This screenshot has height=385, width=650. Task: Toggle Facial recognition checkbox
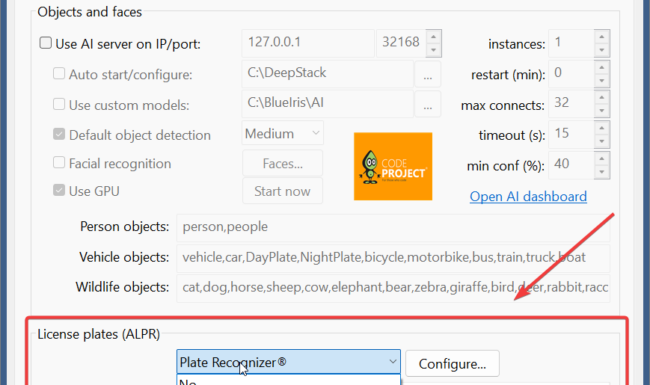[59, 162]
